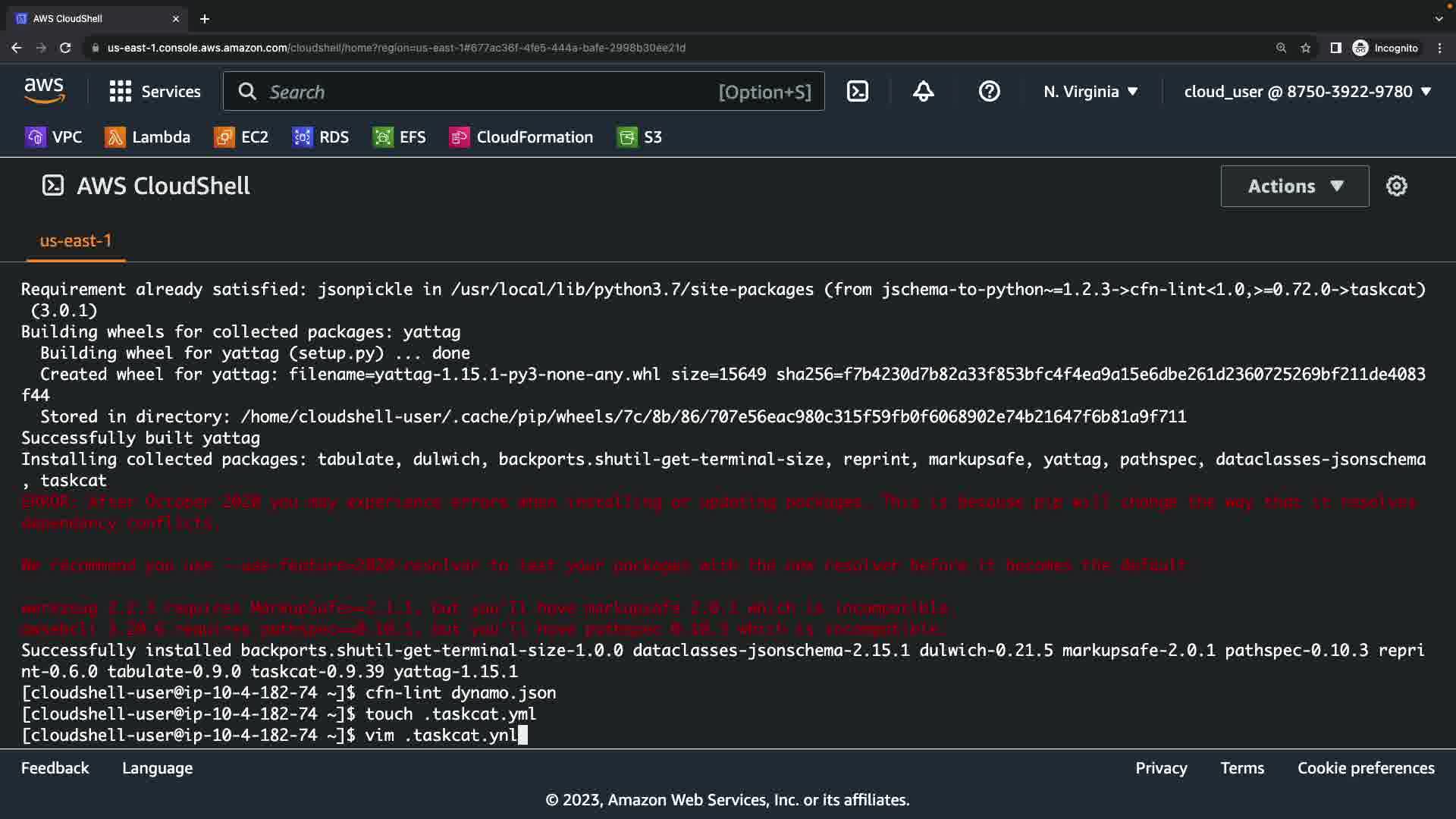Open EC2 service shortcut
1456x819 pixels.
pos(242,137)
